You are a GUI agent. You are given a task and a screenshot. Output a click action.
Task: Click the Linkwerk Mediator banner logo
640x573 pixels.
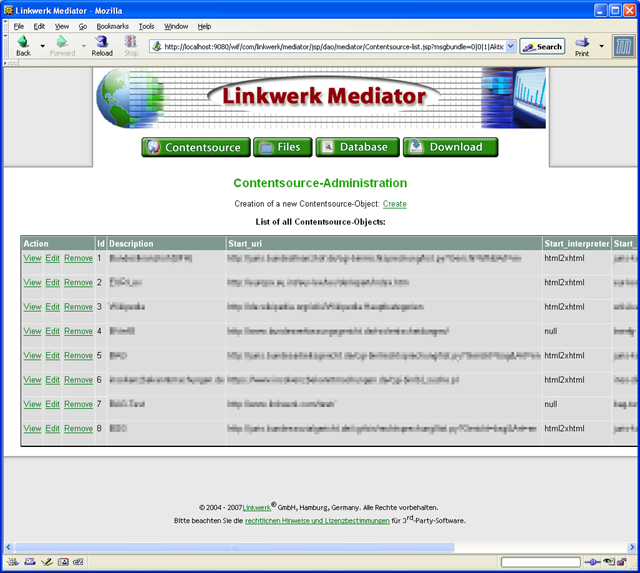coord(324,96)
